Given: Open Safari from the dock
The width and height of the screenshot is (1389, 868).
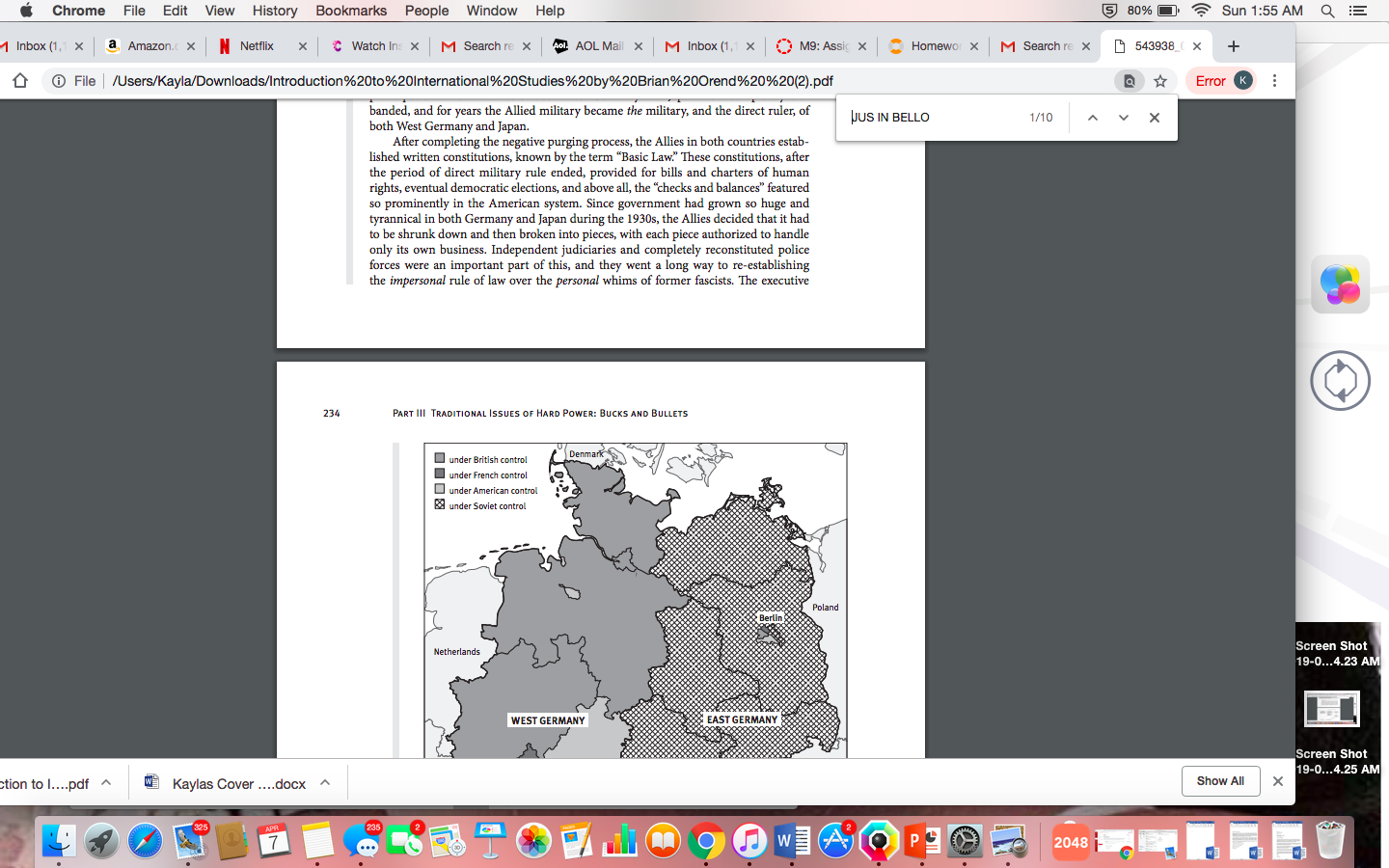Looking at the screenshot, I should (146, 842).
